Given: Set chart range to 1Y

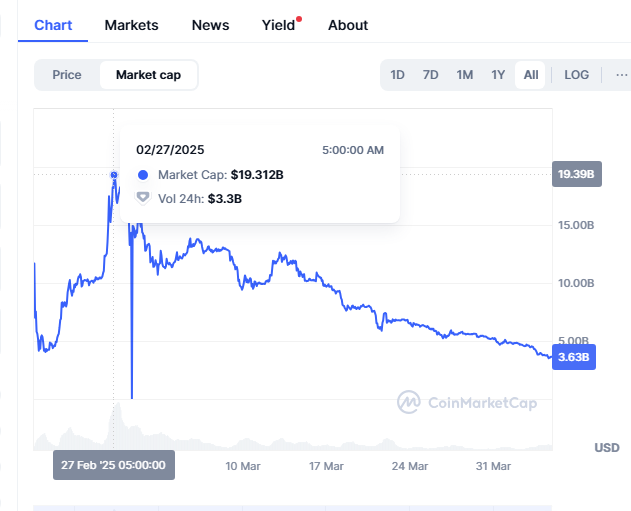Looking at the screenshot, I should 497,75.
